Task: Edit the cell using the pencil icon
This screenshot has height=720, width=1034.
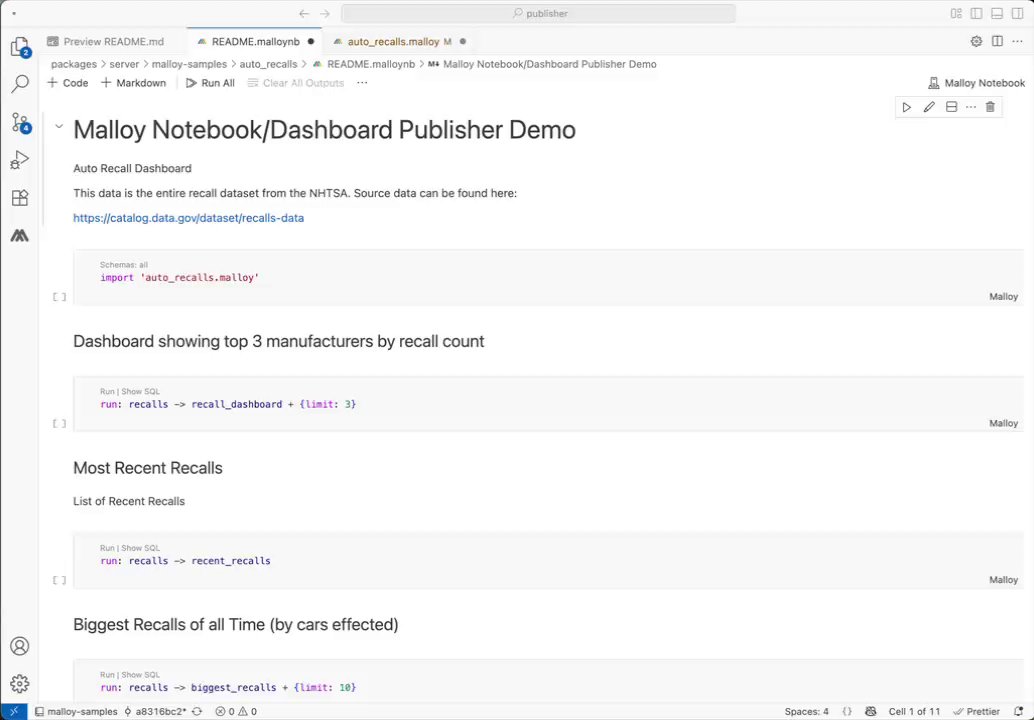Action: [929, 107]
